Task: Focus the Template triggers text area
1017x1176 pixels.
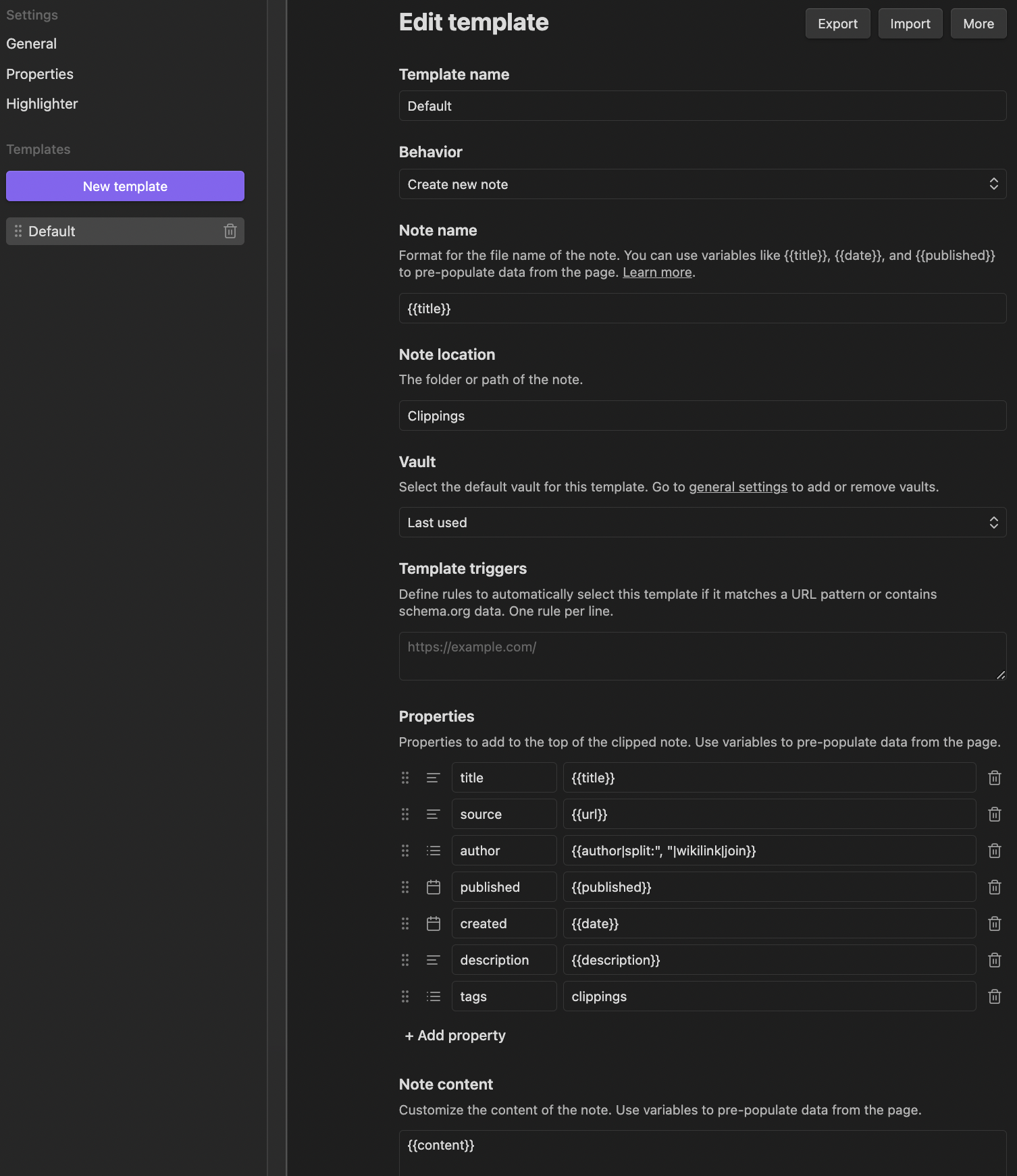Action: (x=702, y=656)
